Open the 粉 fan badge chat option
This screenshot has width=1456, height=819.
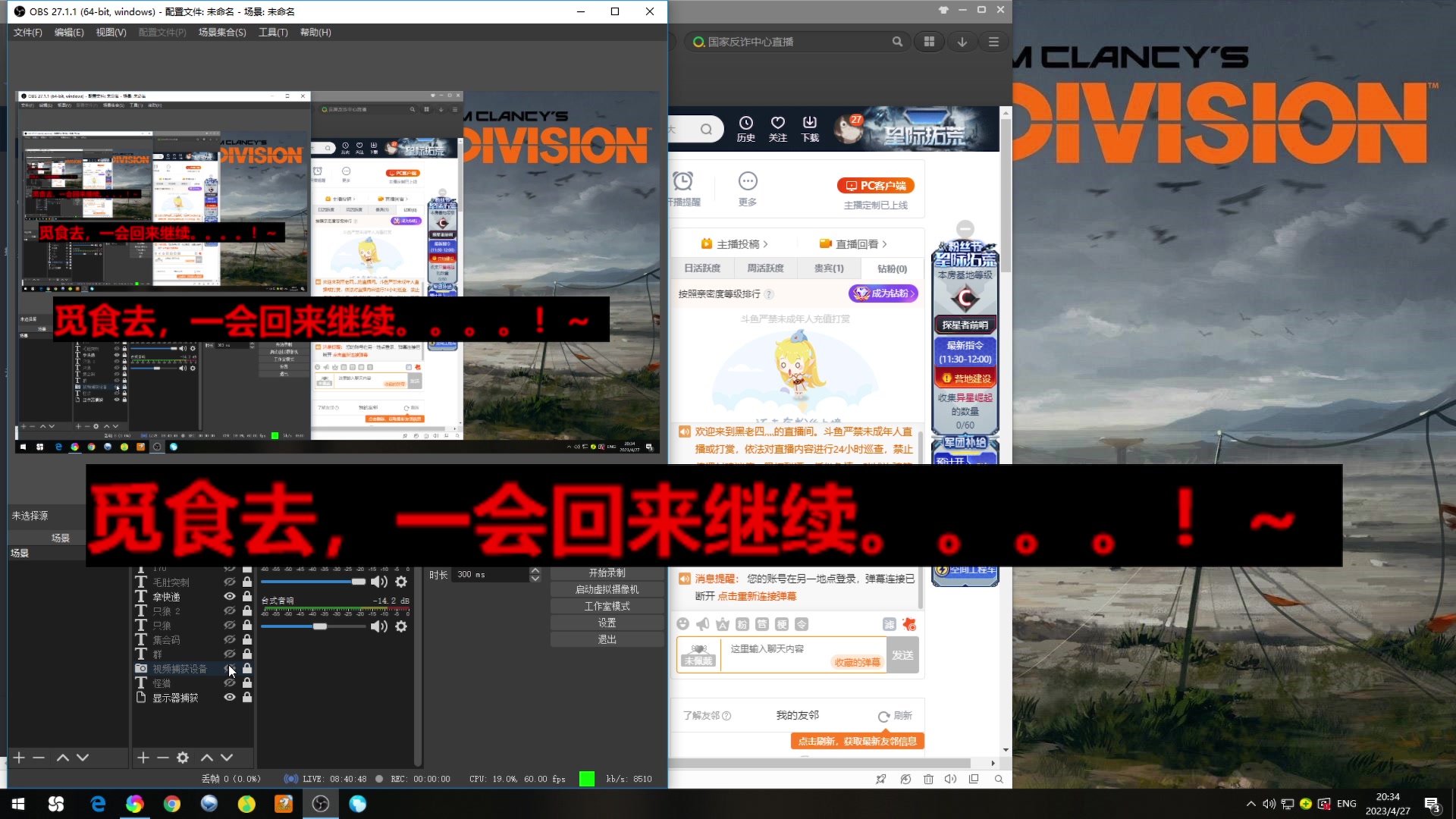tap(742, 624)
